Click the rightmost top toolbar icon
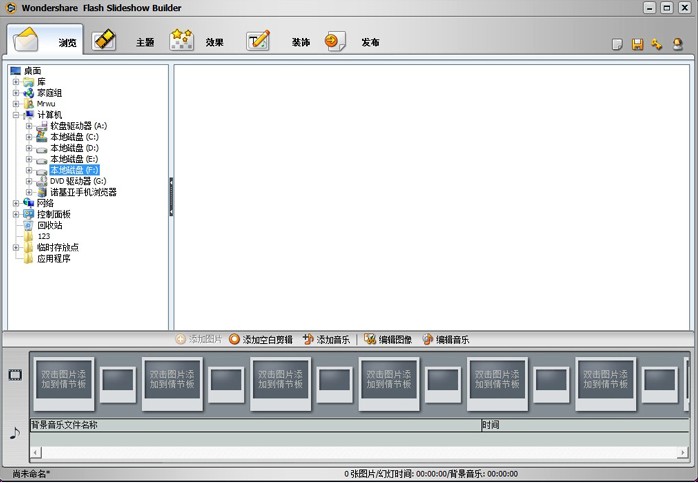698x483 pixels. point(677,45)
